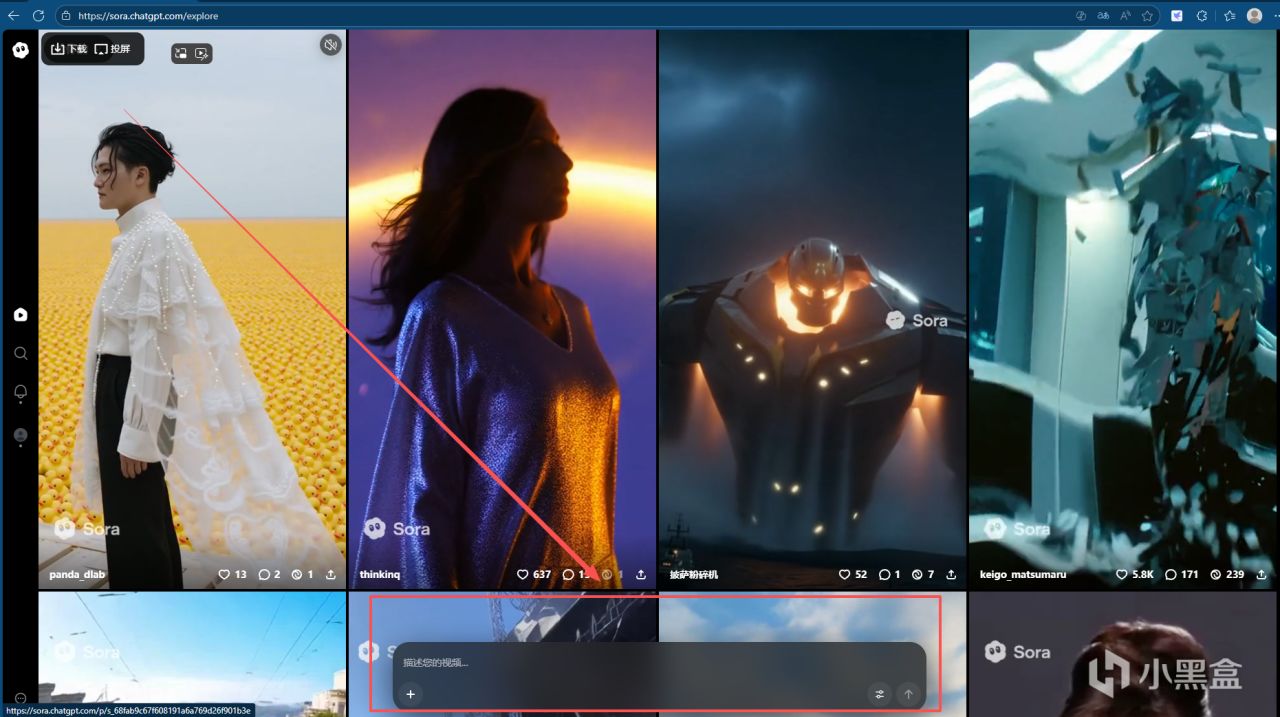The image size is (1280, 717).
Task: Open the bell-shaped notifications icon in sidebar
Action: 20,393
